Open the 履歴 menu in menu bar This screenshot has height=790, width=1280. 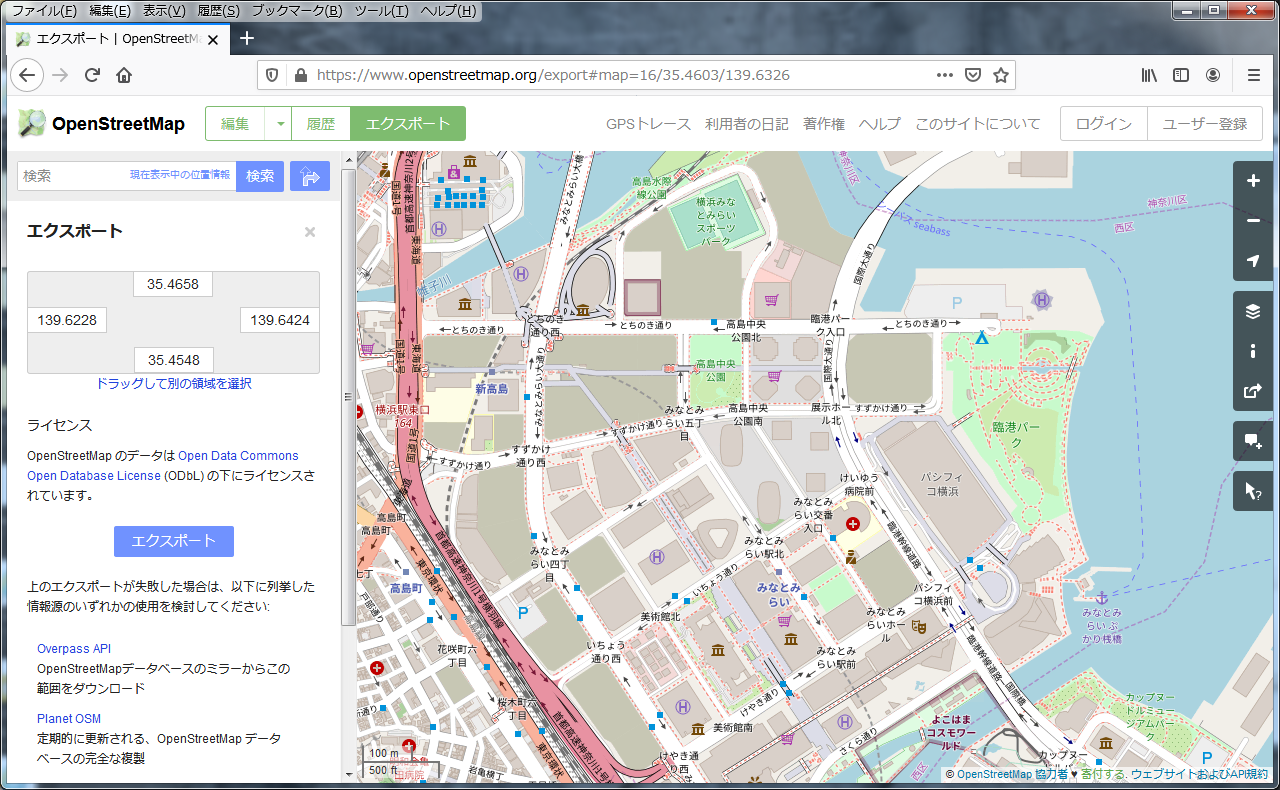(218, 11)
